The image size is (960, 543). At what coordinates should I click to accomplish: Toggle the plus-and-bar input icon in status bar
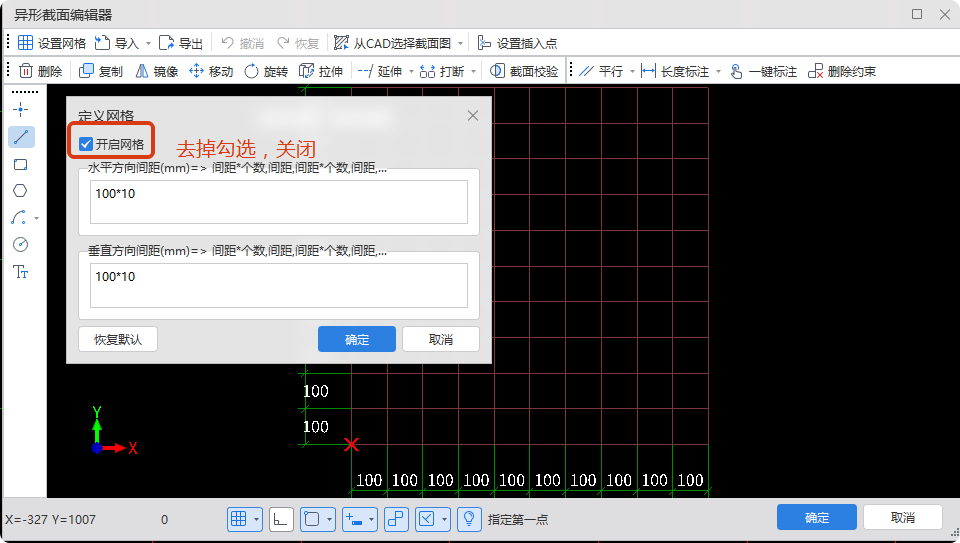[354, 519]
